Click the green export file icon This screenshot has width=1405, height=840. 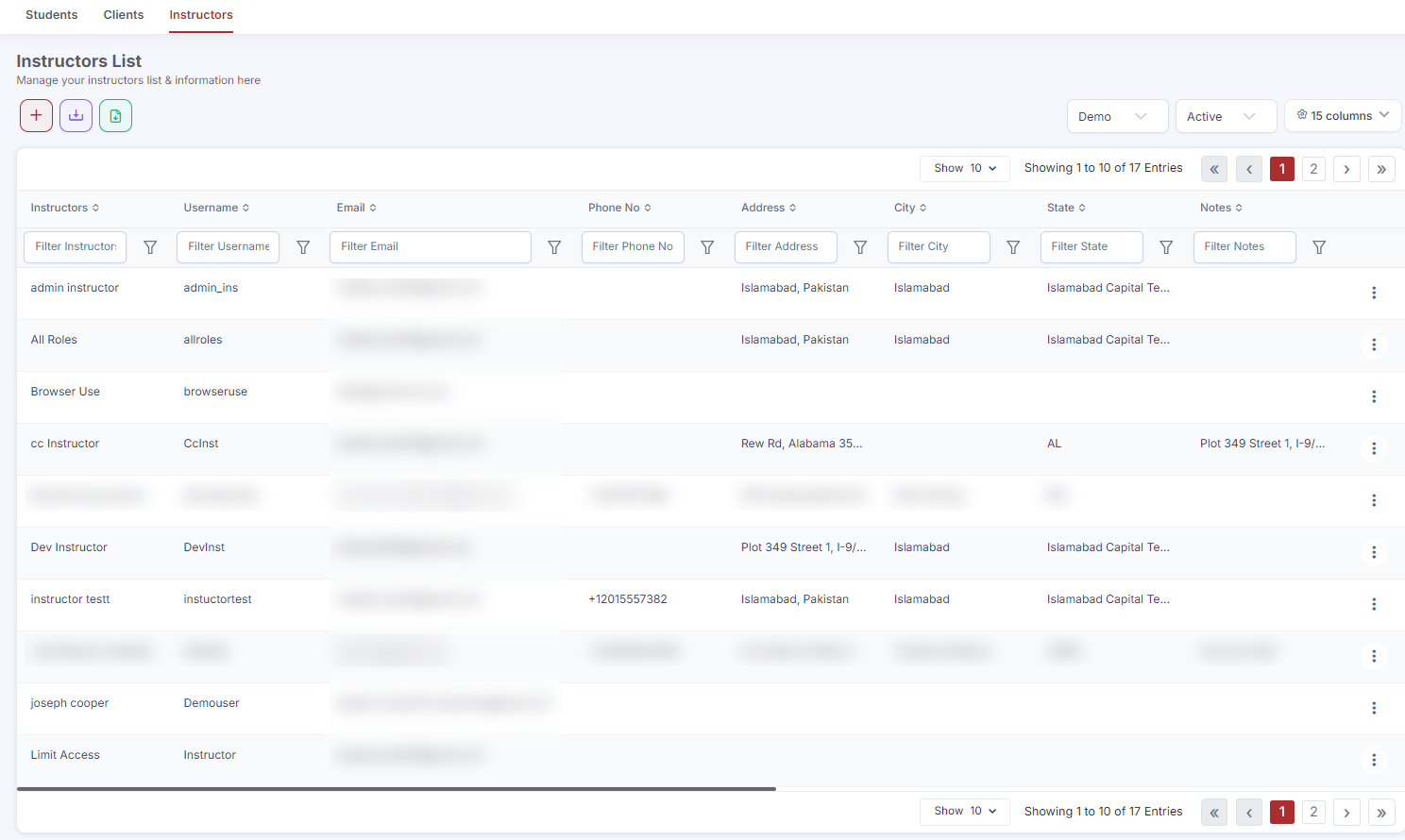[115, 116]
